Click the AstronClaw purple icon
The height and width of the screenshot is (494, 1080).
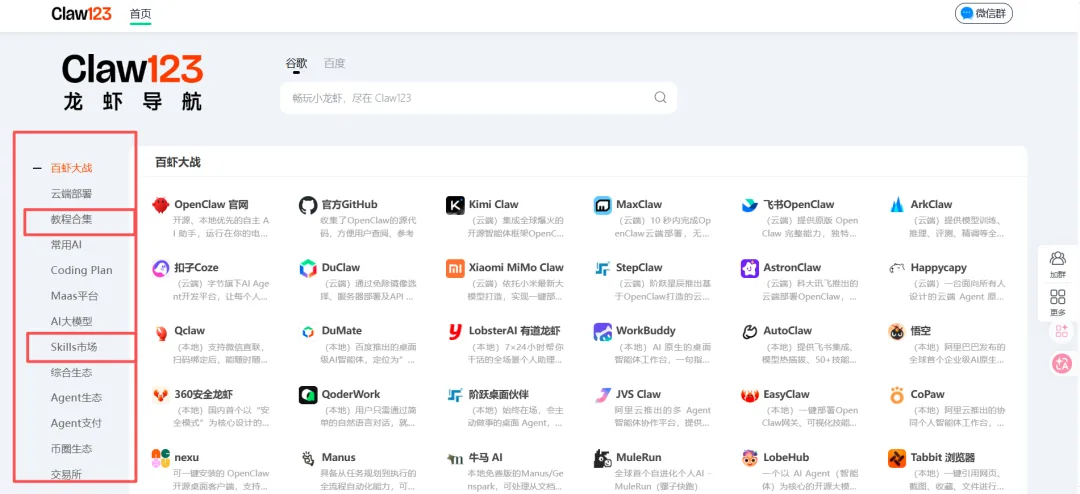tap(749, 268)
